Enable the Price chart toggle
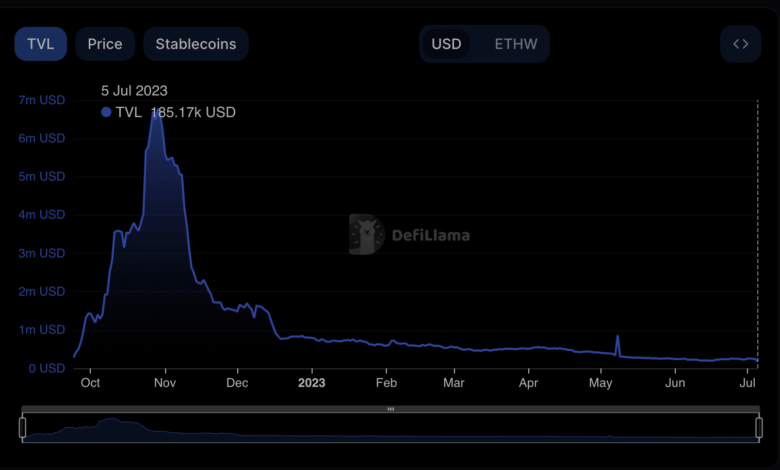The image size is (780, 470). tap(105, 44)
